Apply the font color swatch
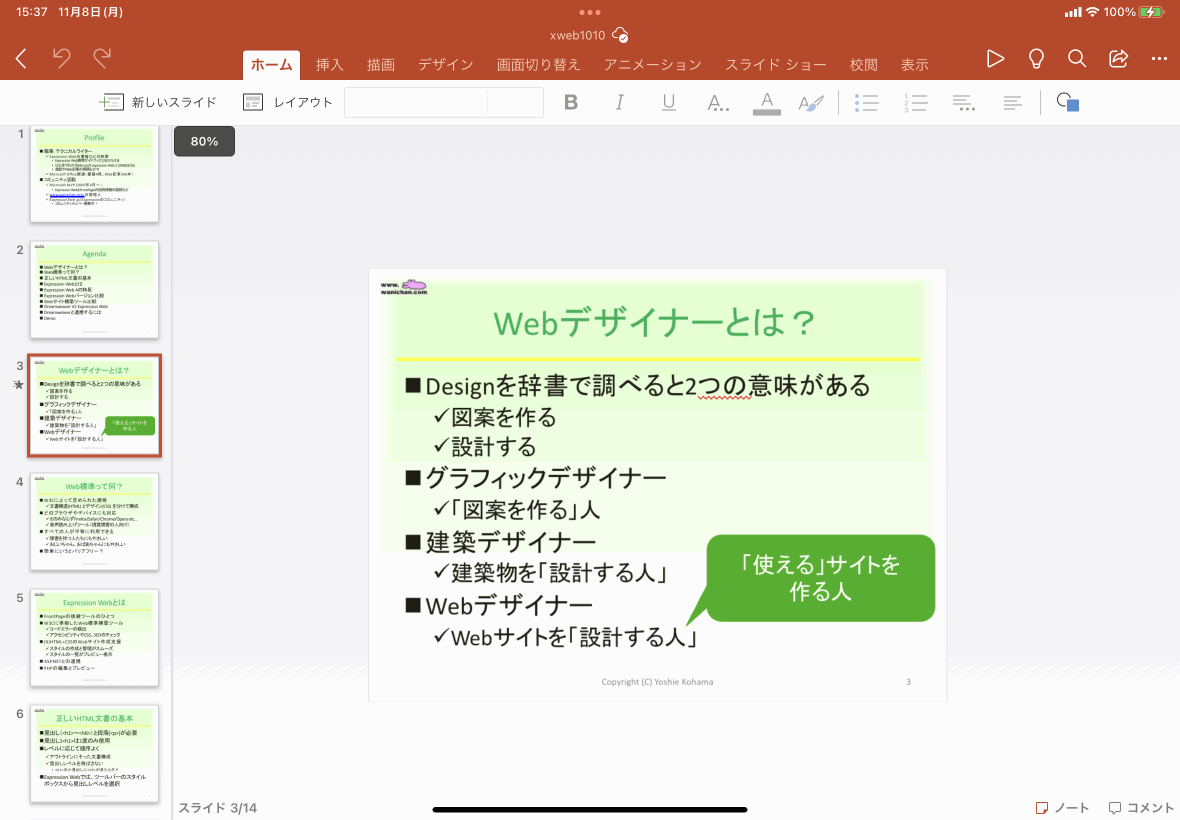Viewport: 1180px width, 820px height. 767,103
